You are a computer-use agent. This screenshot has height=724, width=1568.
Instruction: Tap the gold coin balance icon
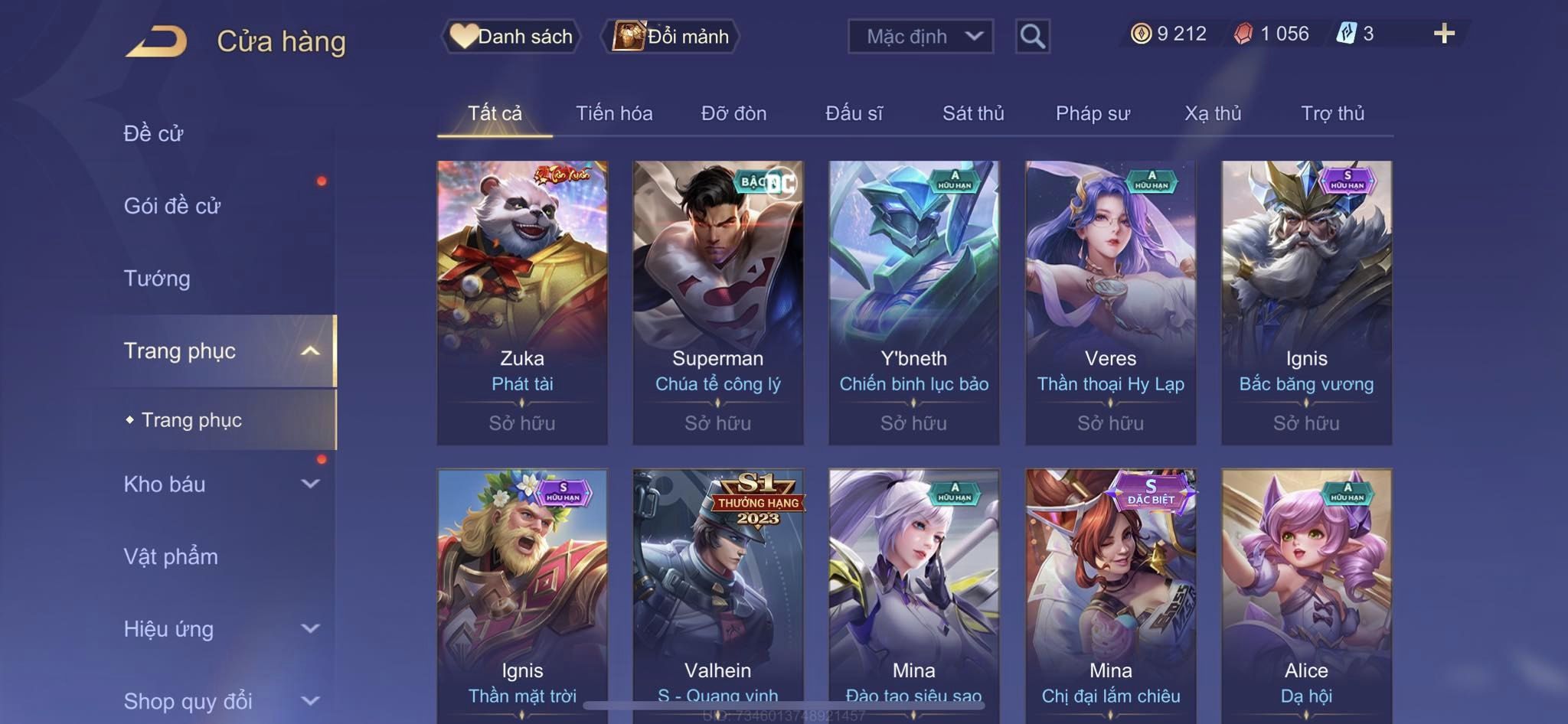(1141, 34)
